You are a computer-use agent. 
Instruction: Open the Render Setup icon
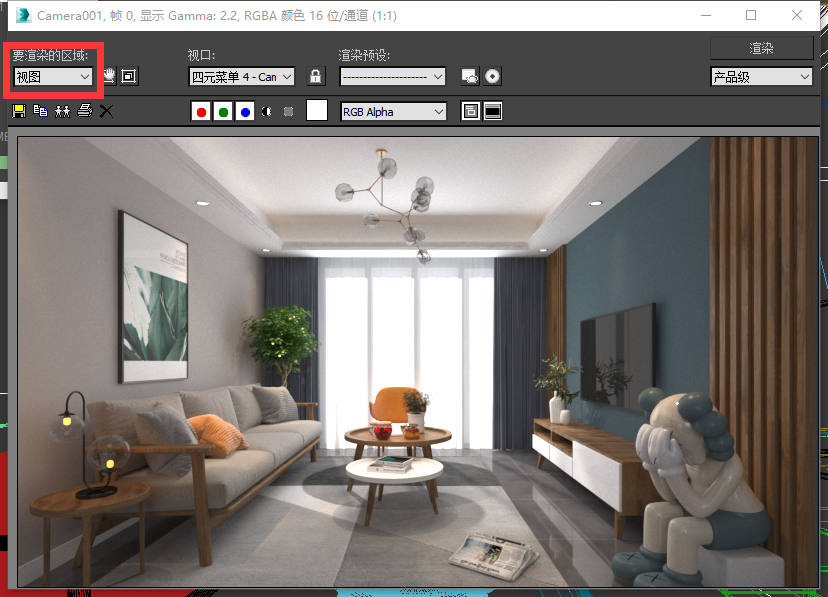coord(469,76)
